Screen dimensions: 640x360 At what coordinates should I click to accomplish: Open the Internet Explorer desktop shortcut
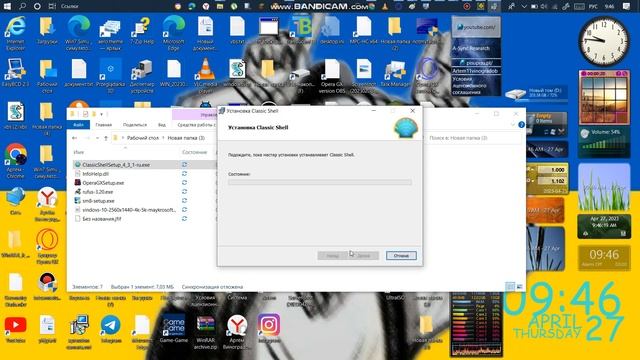click(x=16, y=33)
